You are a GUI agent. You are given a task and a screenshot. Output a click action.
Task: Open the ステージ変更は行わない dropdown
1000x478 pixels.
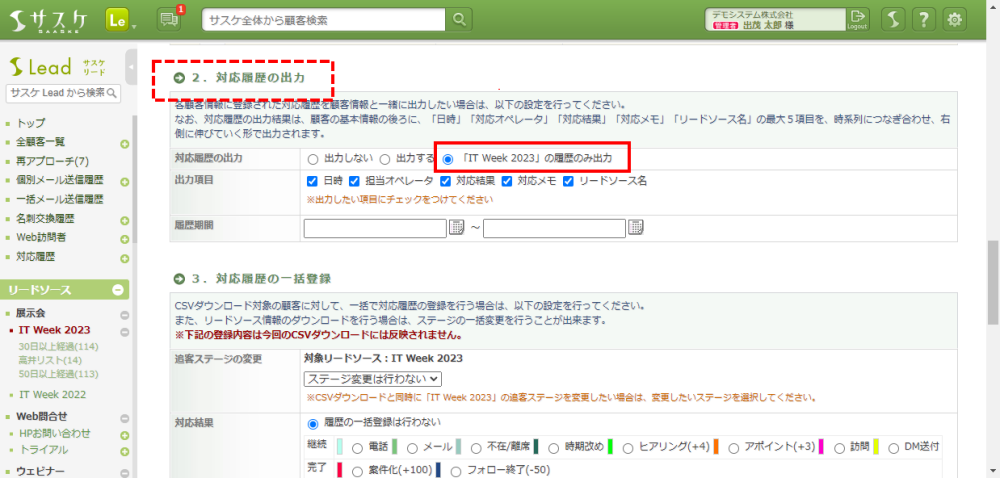pyautogui.click(x=372, y=378)
